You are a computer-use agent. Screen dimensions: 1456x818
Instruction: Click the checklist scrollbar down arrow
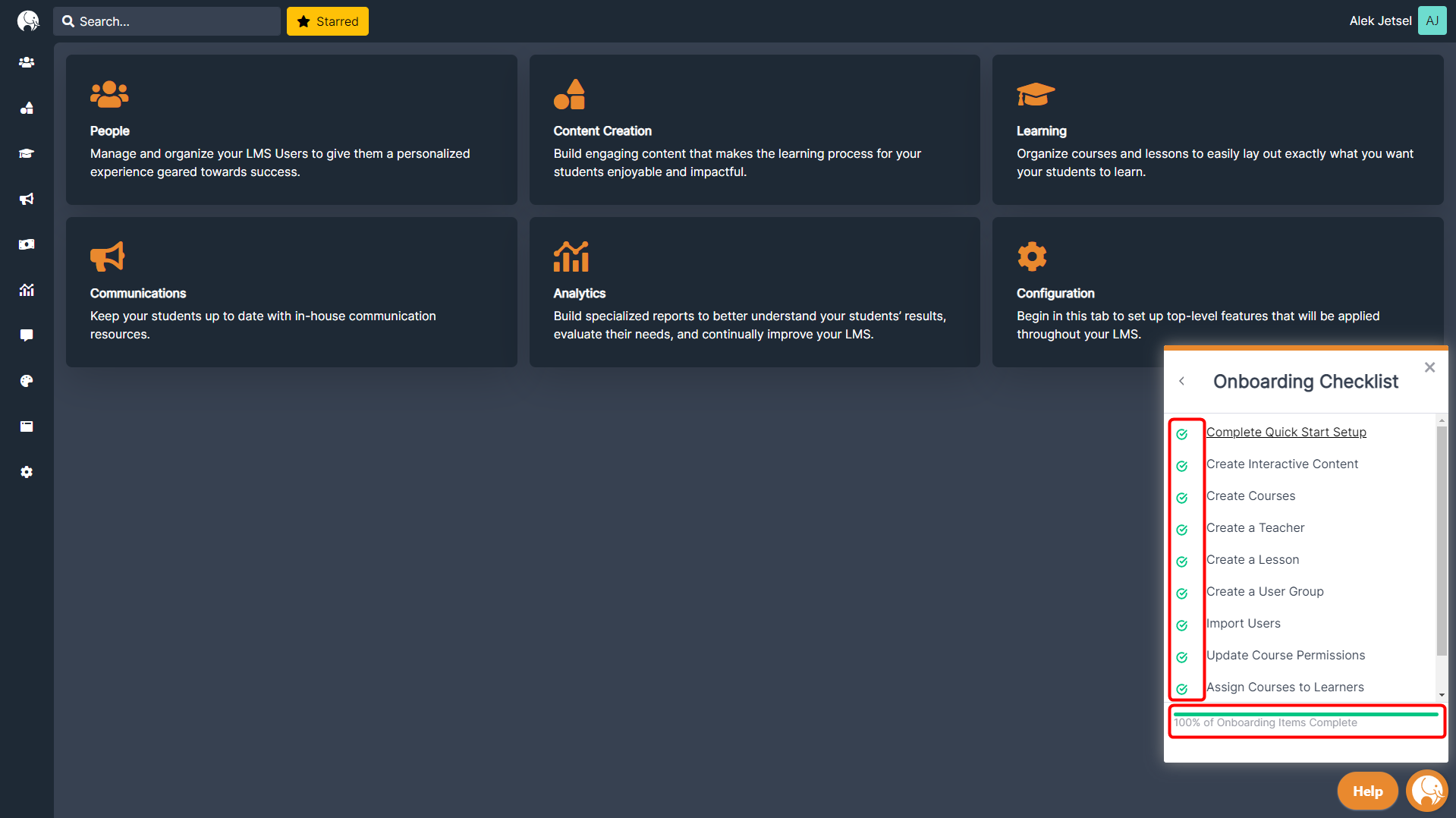(1442, 694)
